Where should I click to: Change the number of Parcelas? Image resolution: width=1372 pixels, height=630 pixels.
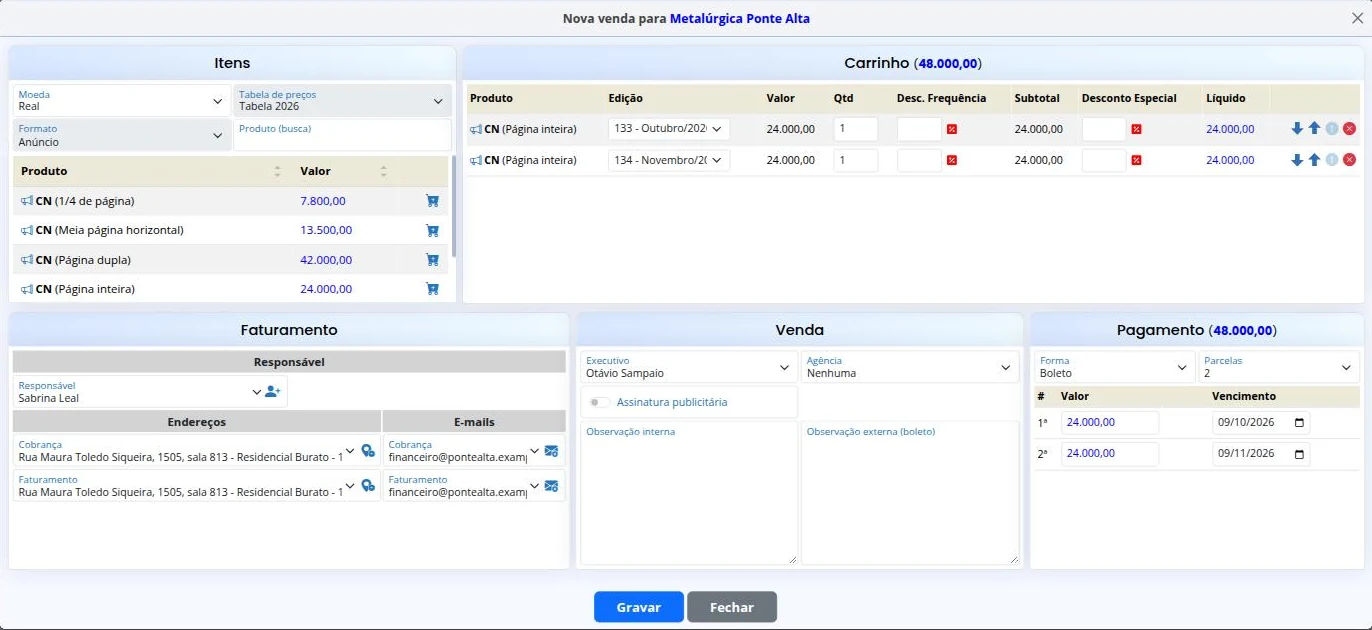click(x=1279, y=367)
